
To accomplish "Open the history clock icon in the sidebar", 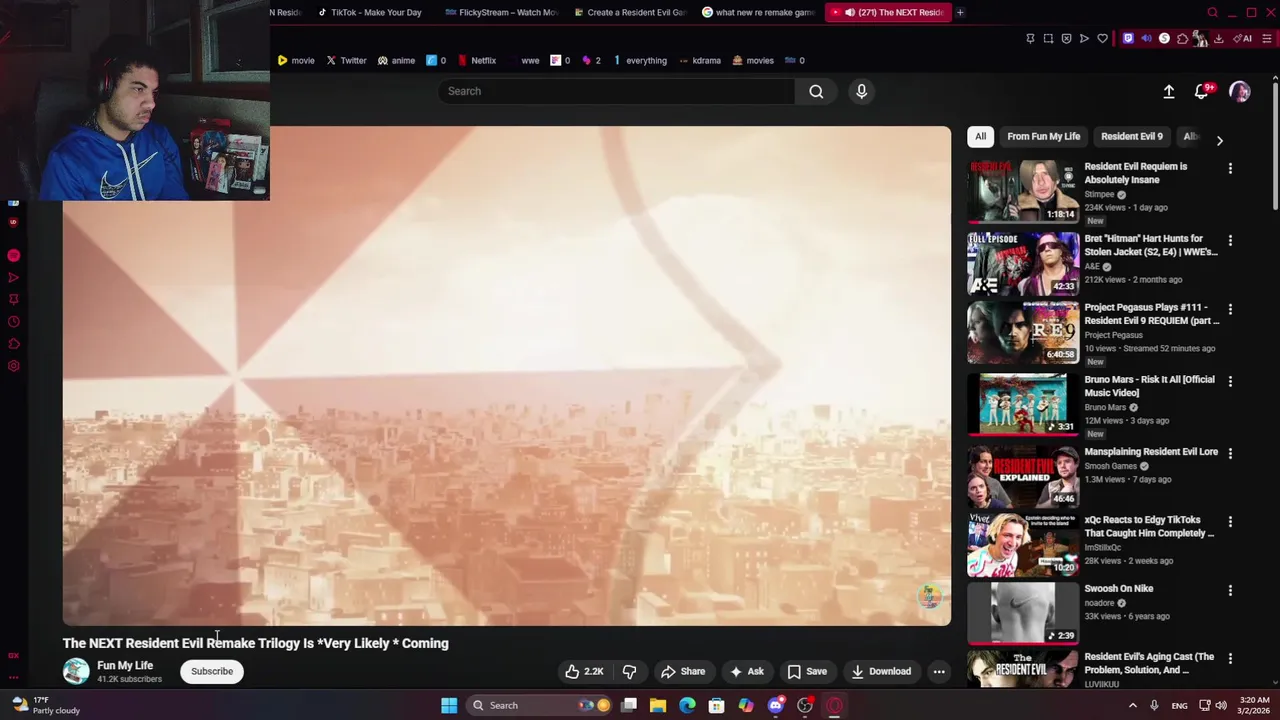I will (x=14, y=322).
